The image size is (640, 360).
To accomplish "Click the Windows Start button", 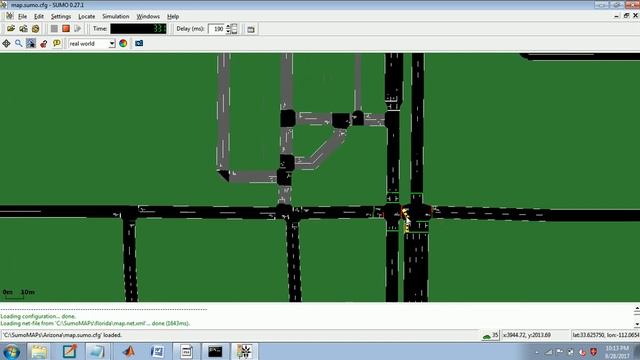I will point(11,352).
